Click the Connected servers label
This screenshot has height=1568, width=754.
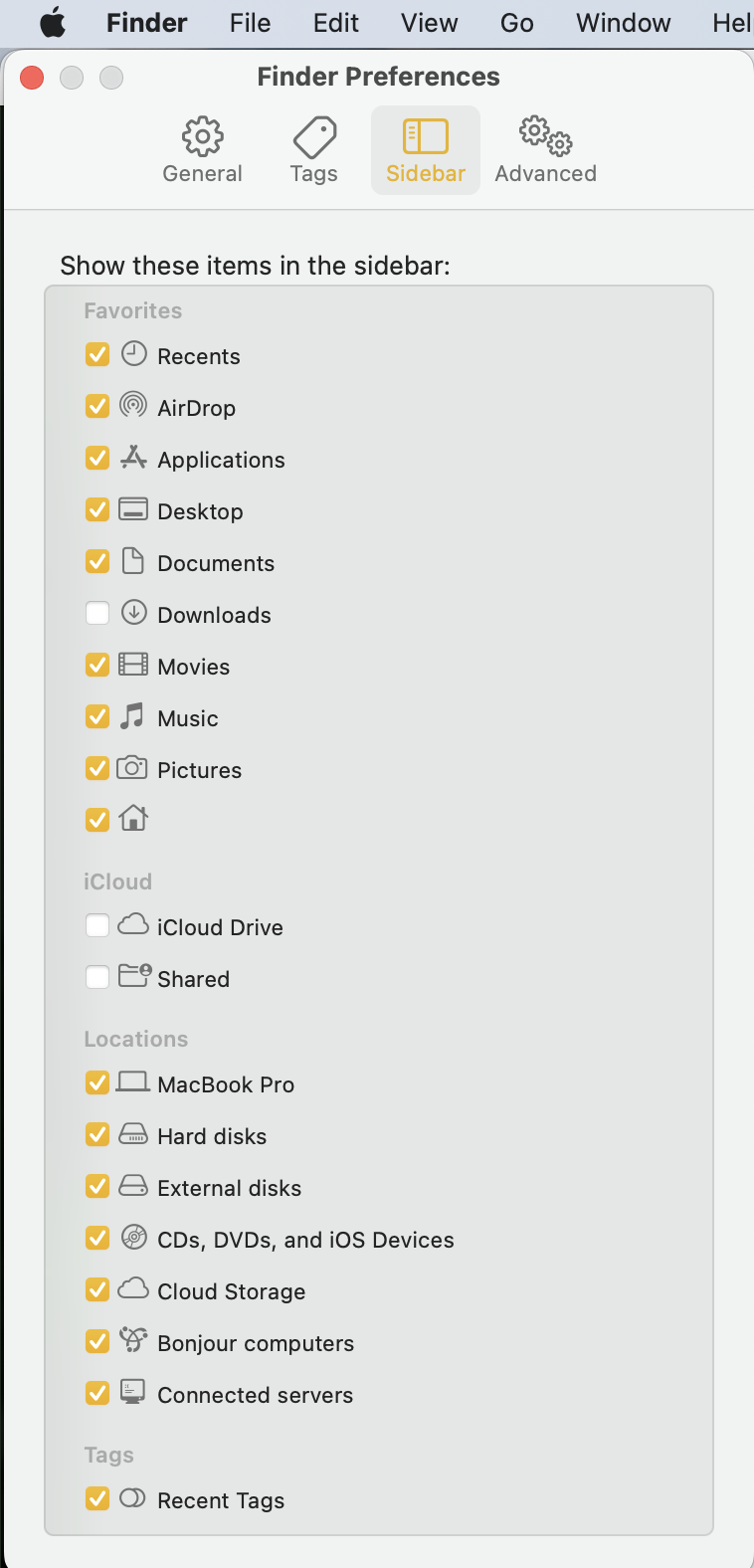[x=255, y=1395]
